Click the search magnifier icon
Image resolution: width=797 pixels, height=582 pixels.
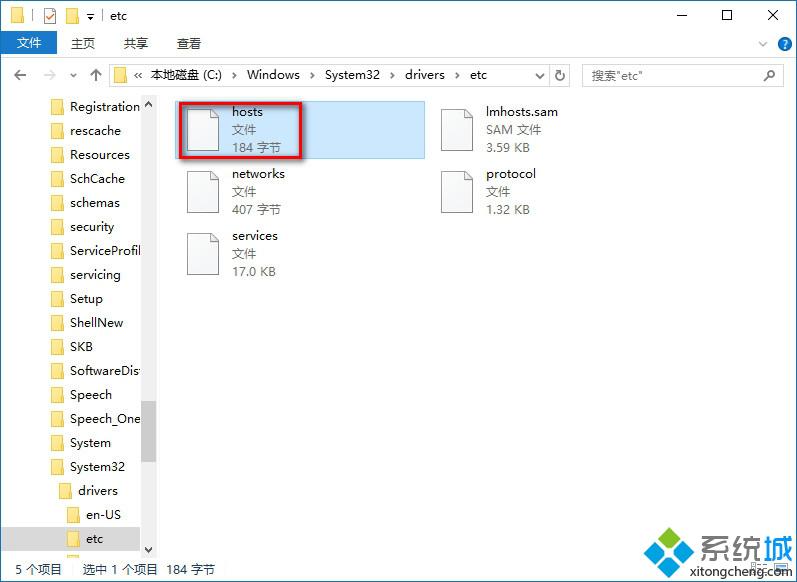[x=770, y=76]
